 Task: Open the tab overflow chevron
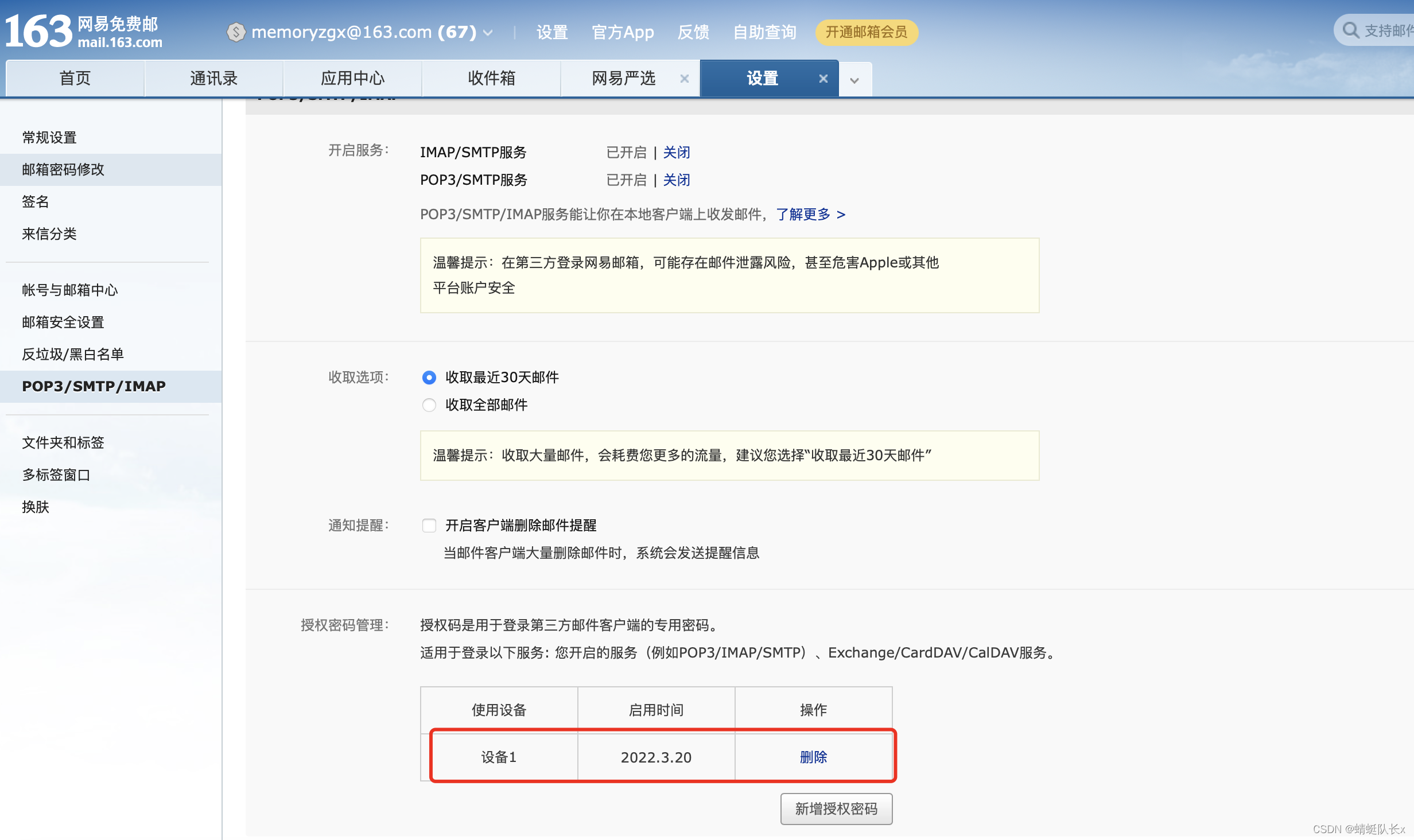[x=854, y=80]
